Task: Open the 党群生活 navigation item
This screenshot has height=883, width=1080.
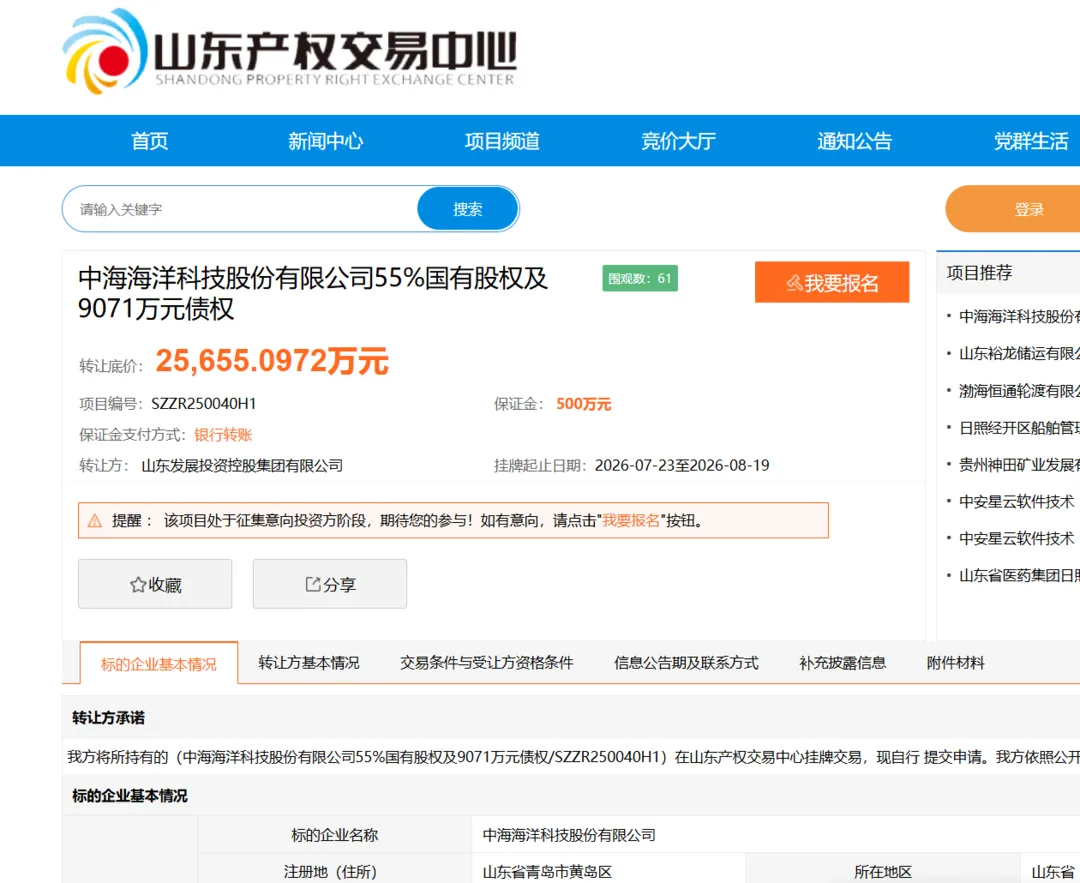Action: coord(1031,141)
